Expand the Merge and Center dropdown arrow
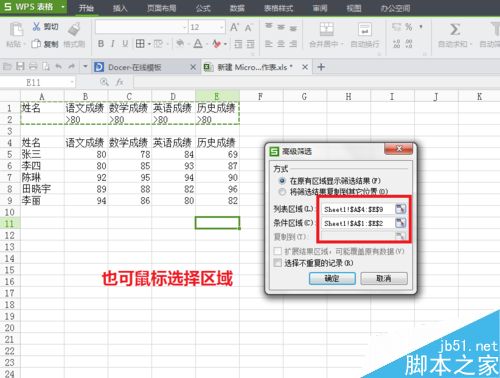 click(342, 44)
